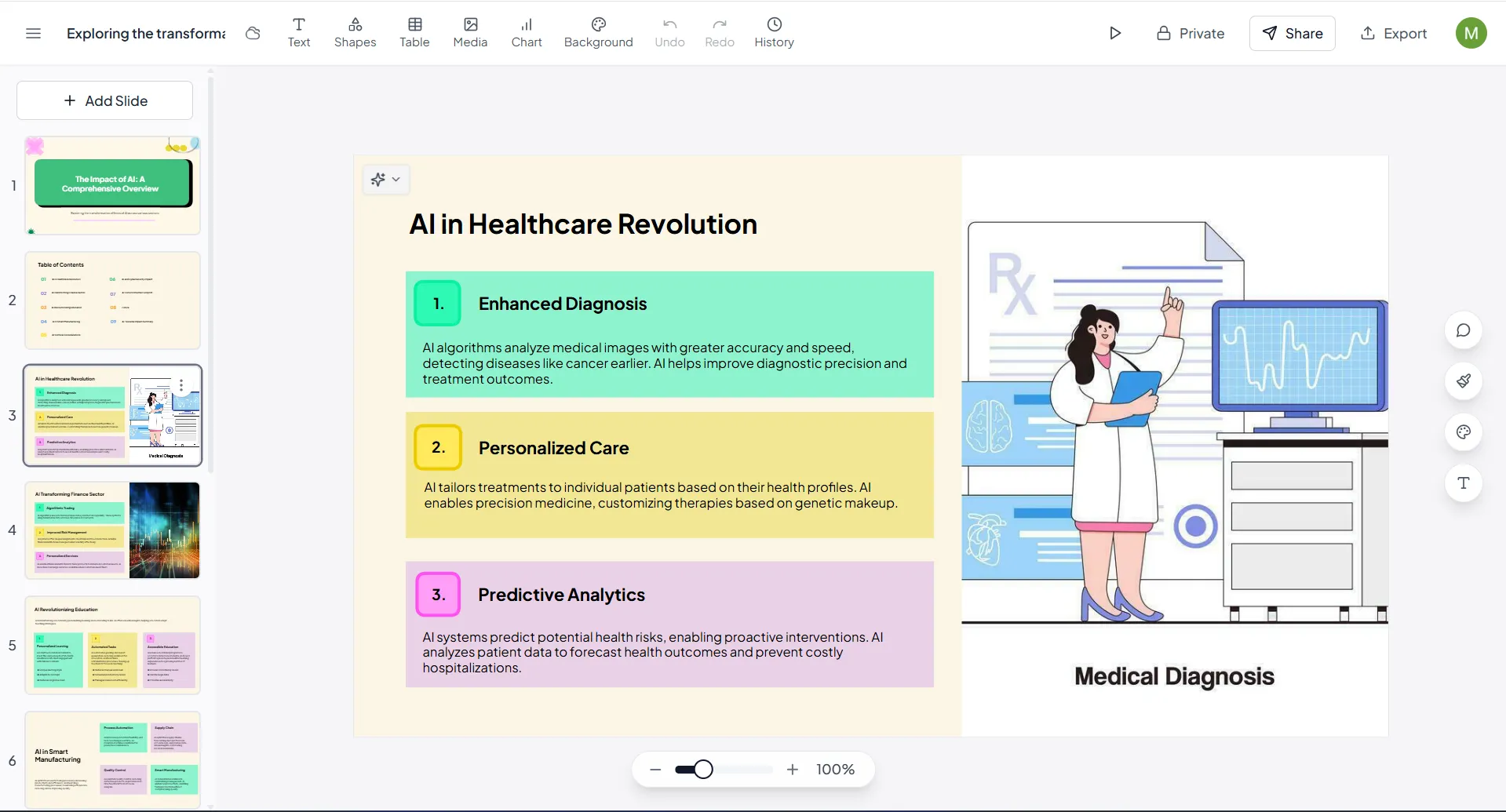Open the color palette theme icon

1464,432
